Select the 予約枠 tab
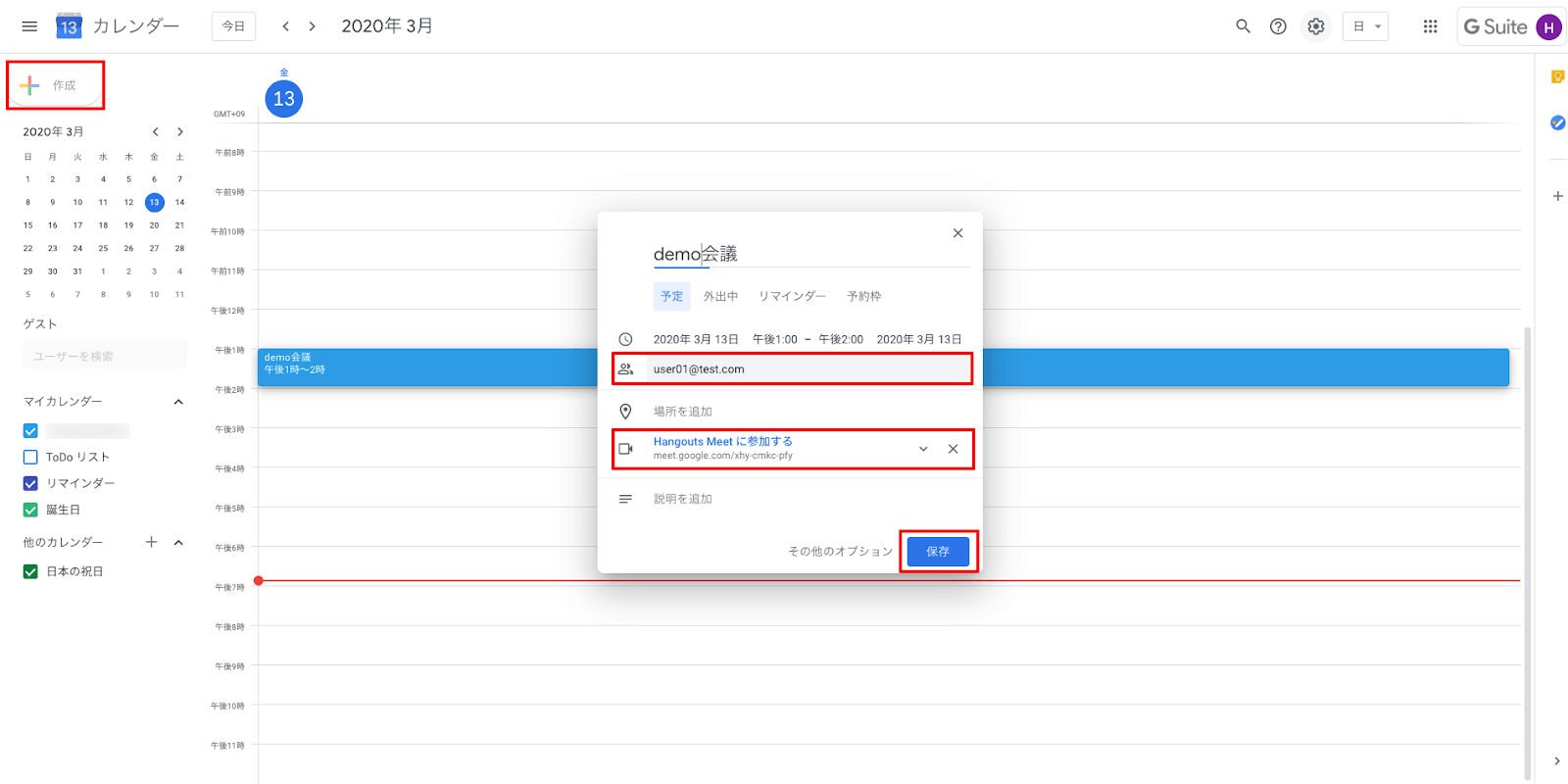Image resolution: width=1568 pixels, height=784 pixels. pos(863,296)
